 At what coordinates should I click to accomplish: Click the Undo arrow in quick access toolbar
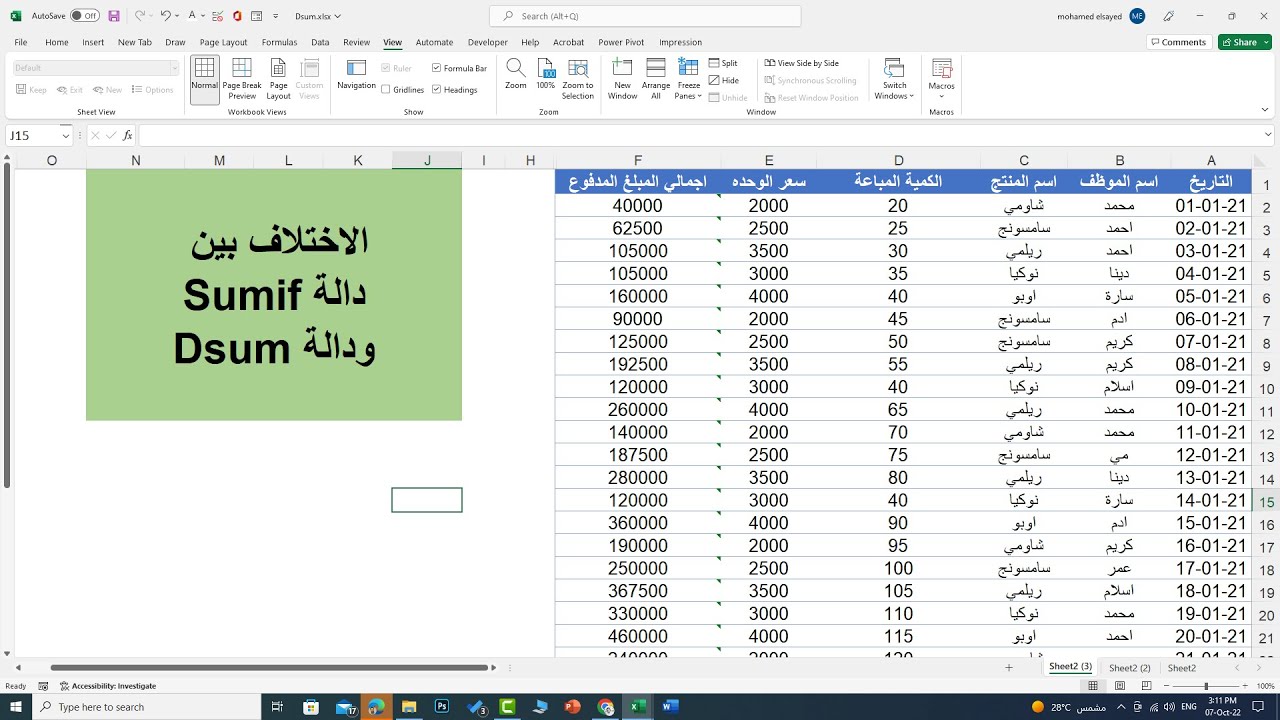[165, 16]
